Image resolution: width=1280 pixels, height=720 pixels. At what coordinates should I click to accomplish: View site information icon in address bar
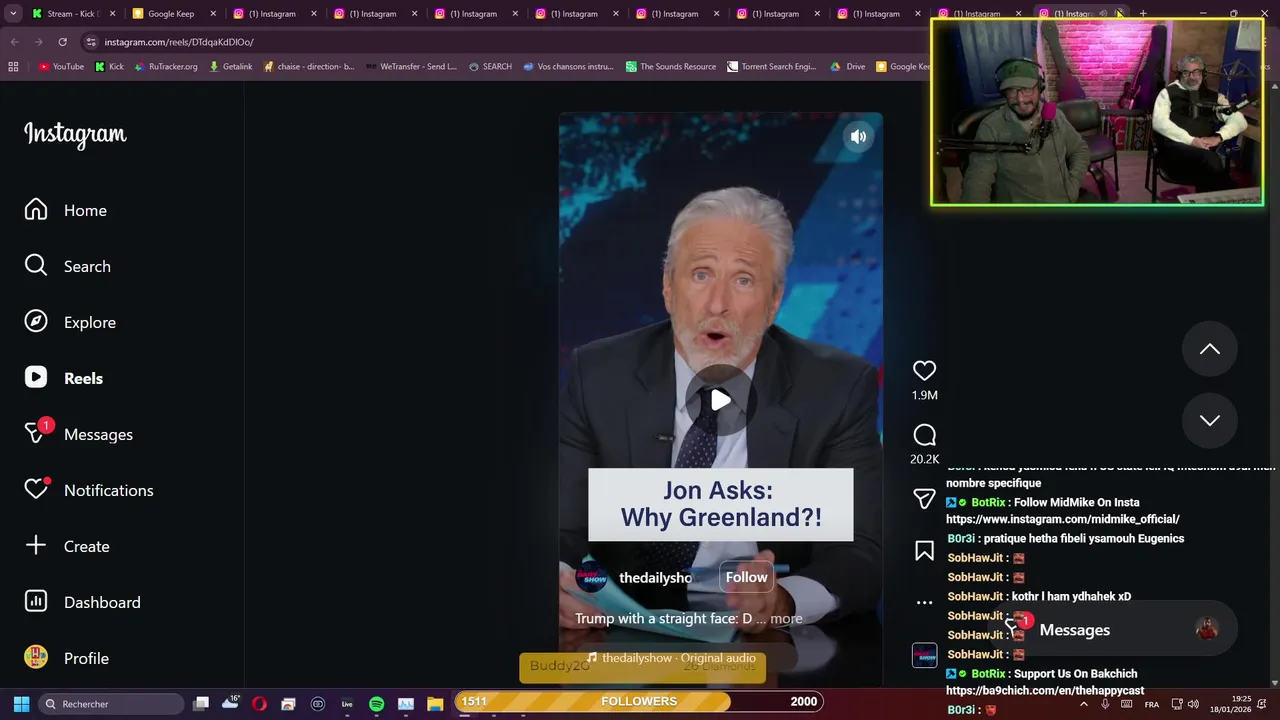(91, 42)
